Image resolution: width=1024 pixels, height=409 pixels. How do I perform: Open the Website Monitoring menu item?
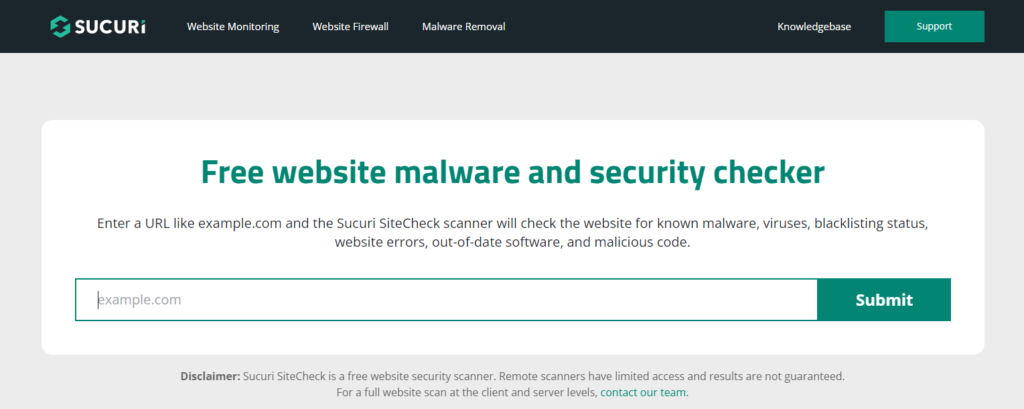(x=233, y=27)
